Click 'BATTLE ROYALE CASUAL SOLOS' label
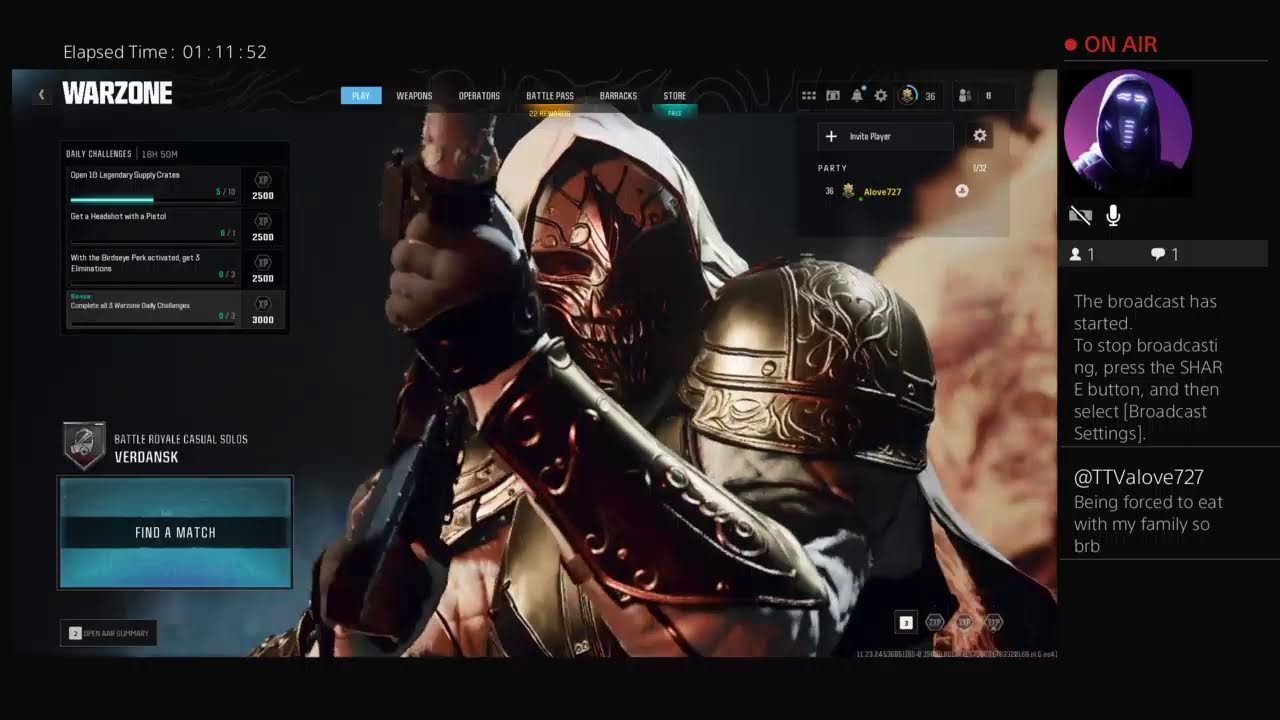Screen dimensions: 1280x720 [x=181, y=439]
